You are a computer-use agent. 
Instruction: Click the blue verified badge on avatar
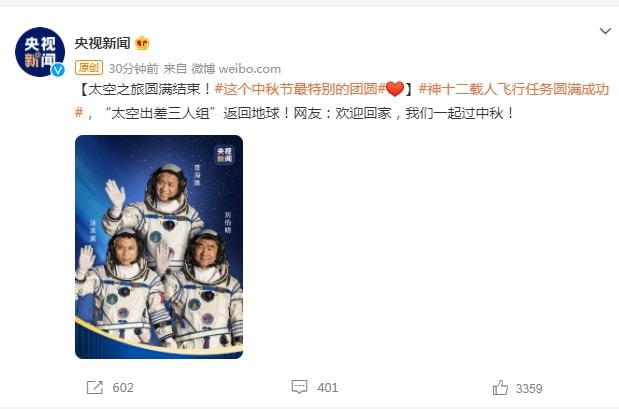(58, 70)
